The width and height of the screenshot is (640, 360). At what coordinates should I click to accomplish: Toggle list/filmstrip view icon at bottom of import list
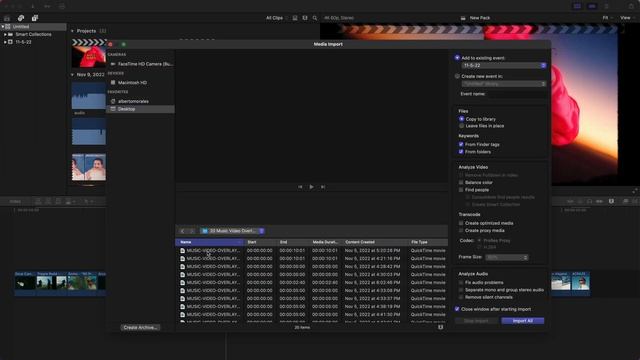440,327
